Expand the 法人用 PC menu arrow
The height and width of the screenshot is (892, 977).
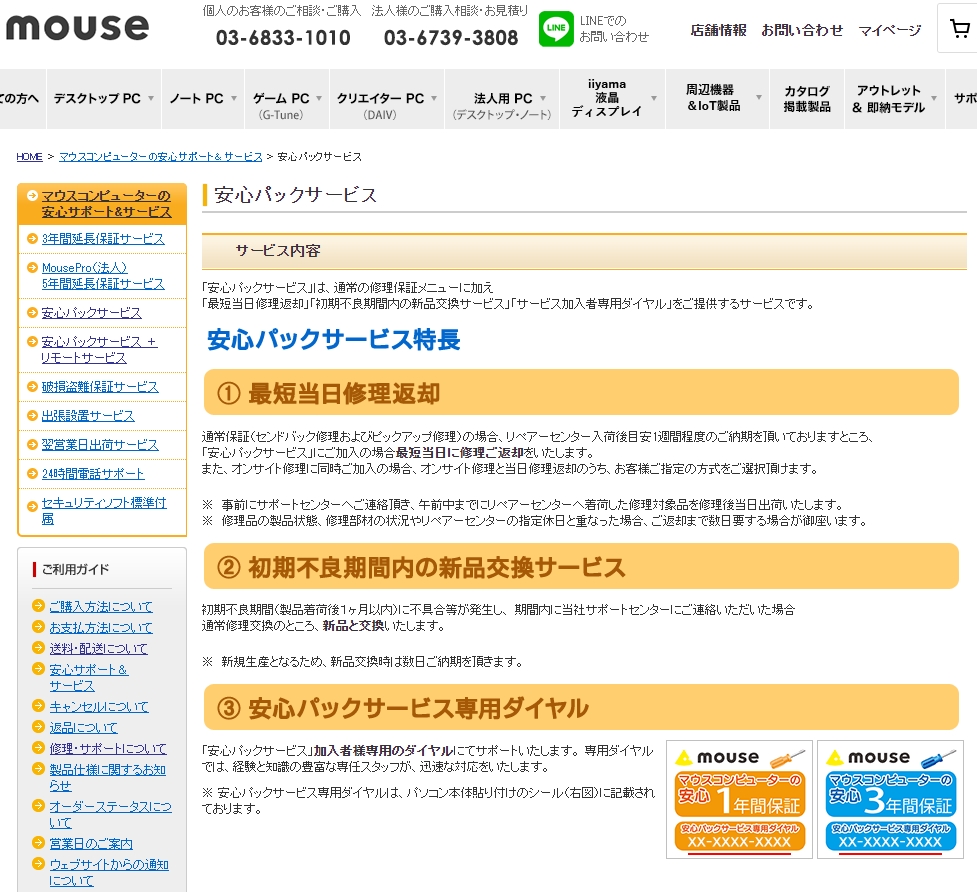coord(543,98)
